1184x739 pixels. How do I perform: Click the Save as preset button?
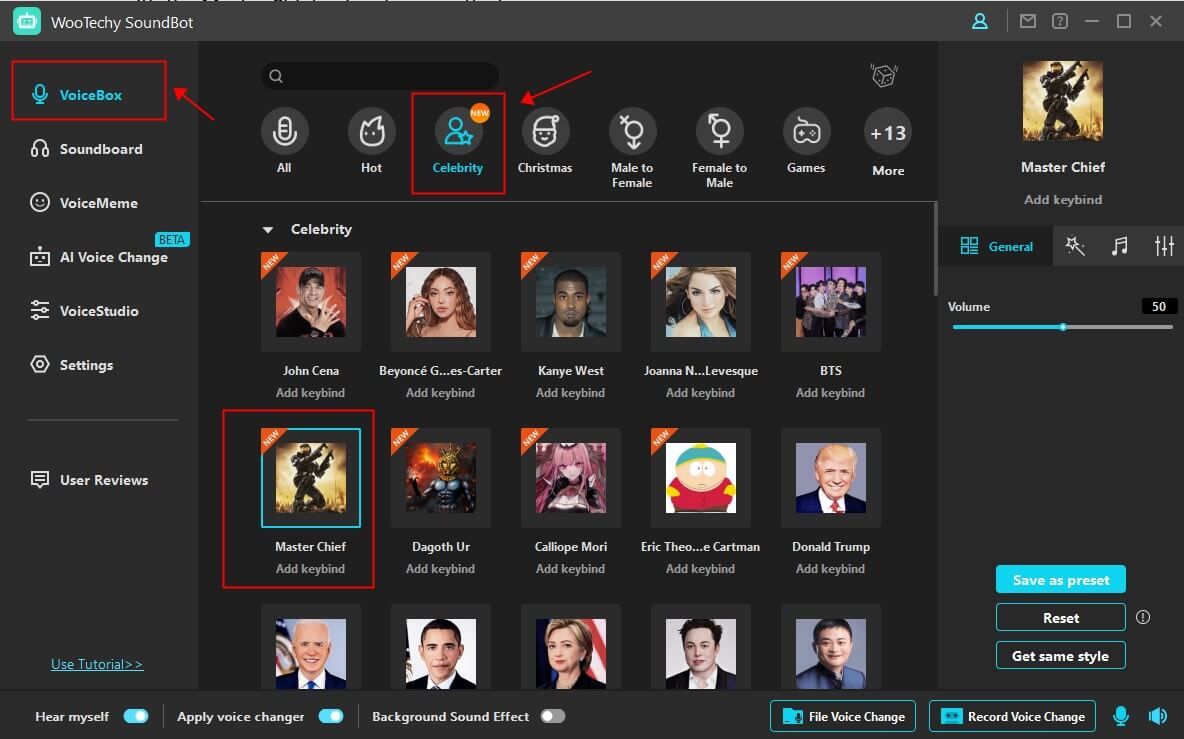coord(1060,580)
